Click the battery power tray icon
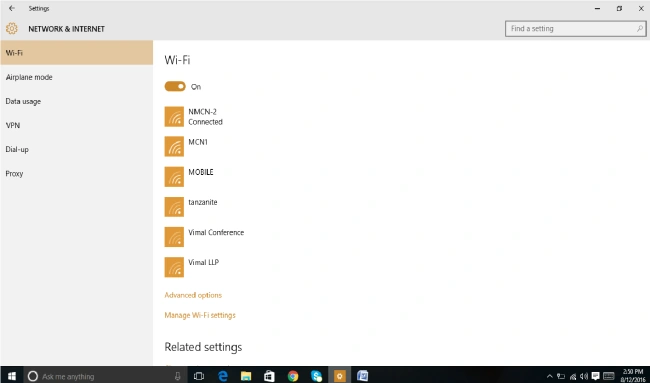Screen dimensions: 650x383 [x=561, y=376]
